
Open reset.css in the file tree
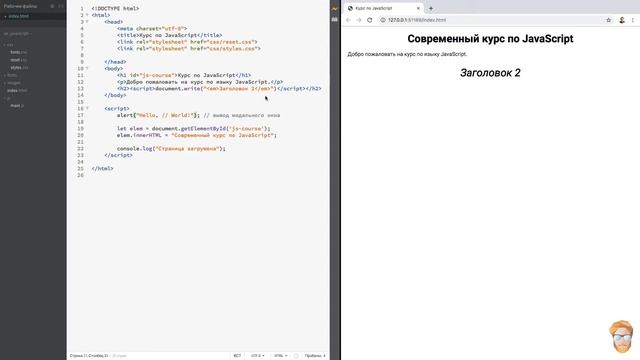pyautogui.click(x=19, y=60)
